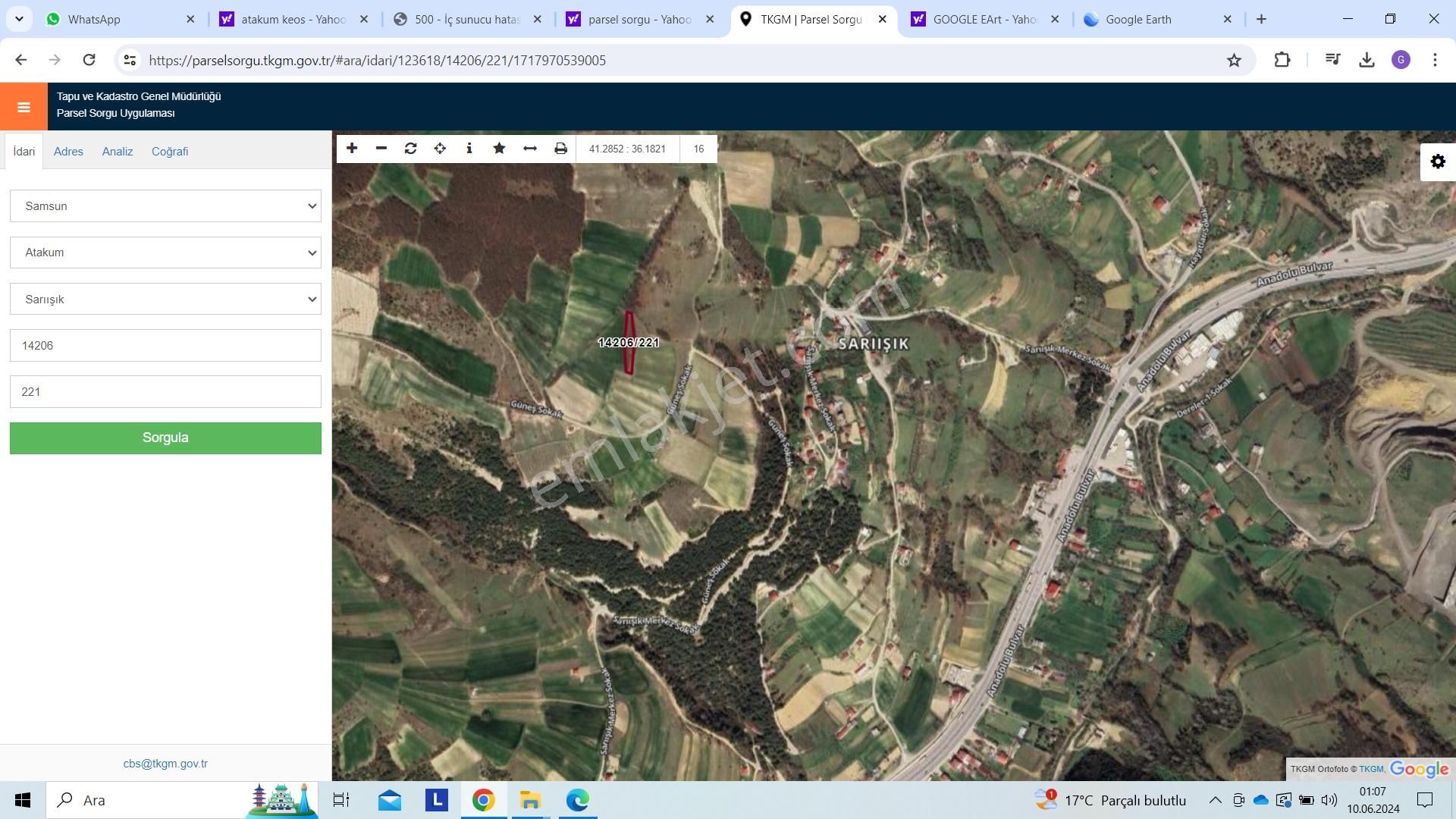Viewport: 1456px width, 819px height.
Task: Click the zoom in plus map icon
Action: coord(352,149)
